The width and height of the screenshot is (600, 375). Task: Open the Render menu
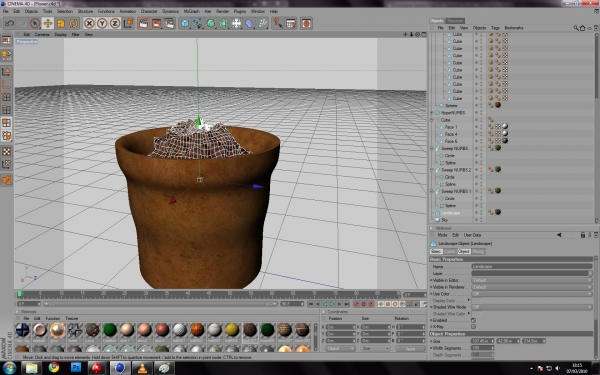[222, 11]
